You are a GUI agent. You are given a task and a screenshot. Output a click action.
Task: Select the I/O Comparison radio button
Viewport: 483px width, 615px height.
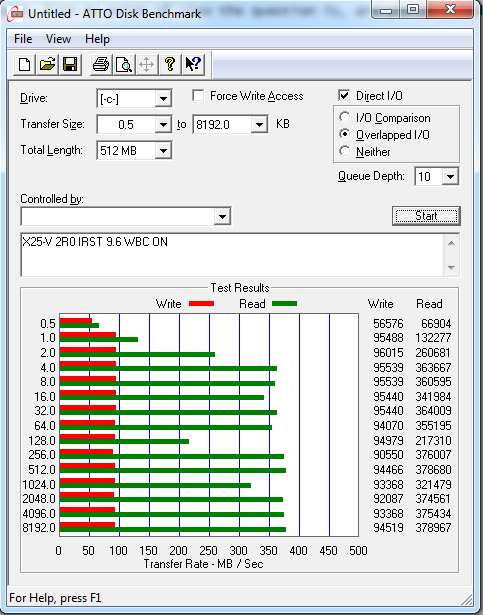[344, 117]
